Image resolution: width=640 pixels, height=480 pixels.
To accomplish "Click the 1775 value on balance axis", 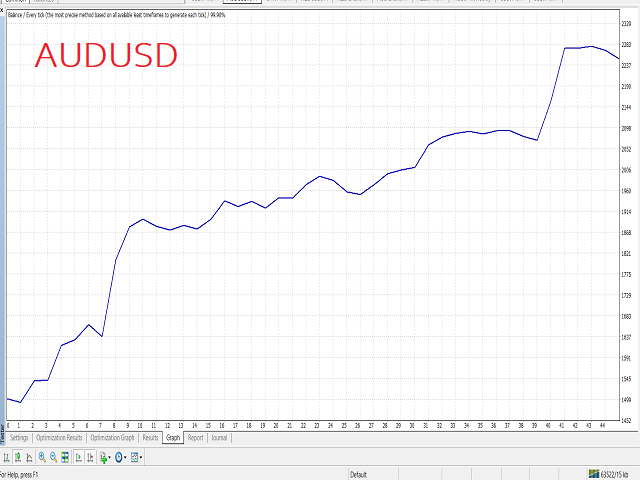I will tap(626, 274).
